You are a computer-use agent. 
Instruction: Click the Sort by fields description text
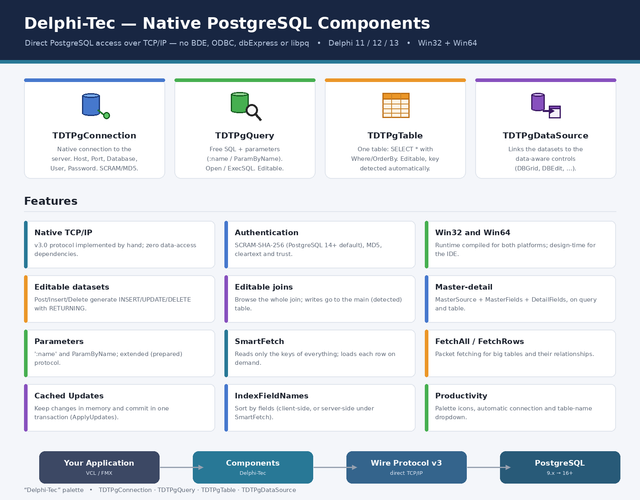pyautogui.click(x=304, y=413)
